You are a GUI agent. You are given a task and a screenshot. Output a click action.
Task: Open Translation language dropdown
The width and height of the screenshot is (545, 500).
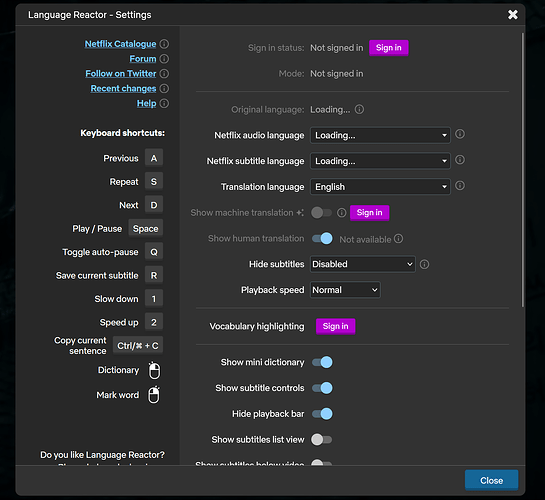tap(380, 187)
